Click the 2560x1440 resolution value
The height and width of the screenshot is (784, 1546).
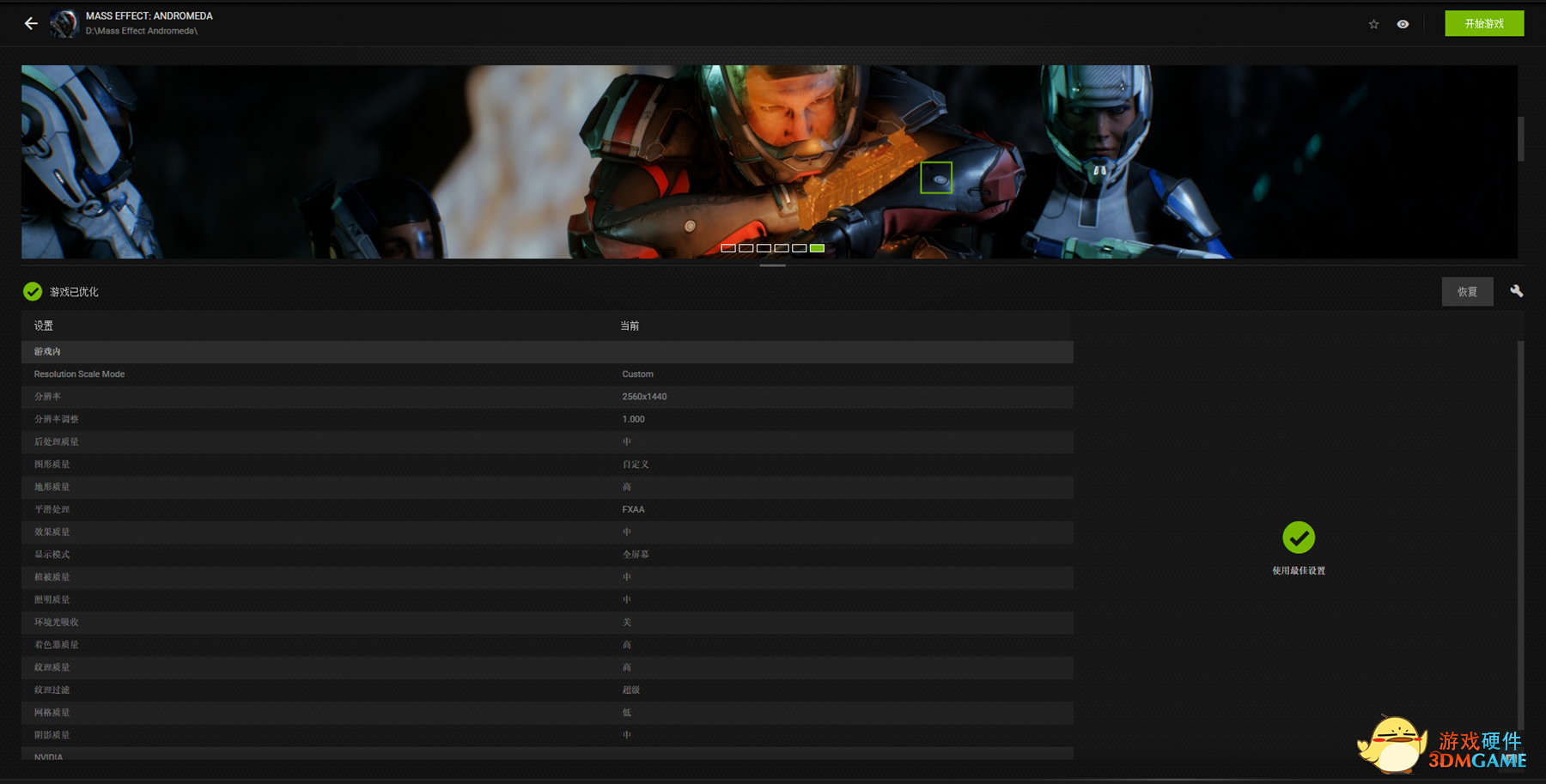(x=644, y=397)
